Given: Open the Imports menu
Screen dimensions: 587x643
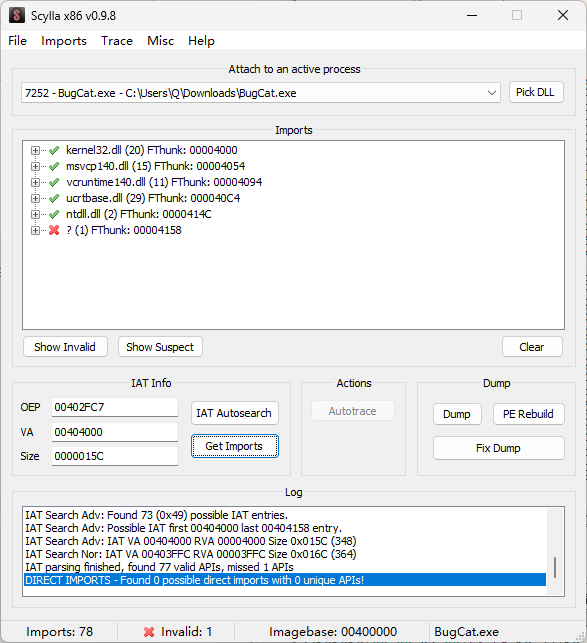Looking at the screenshot, I should coord(64,41).
